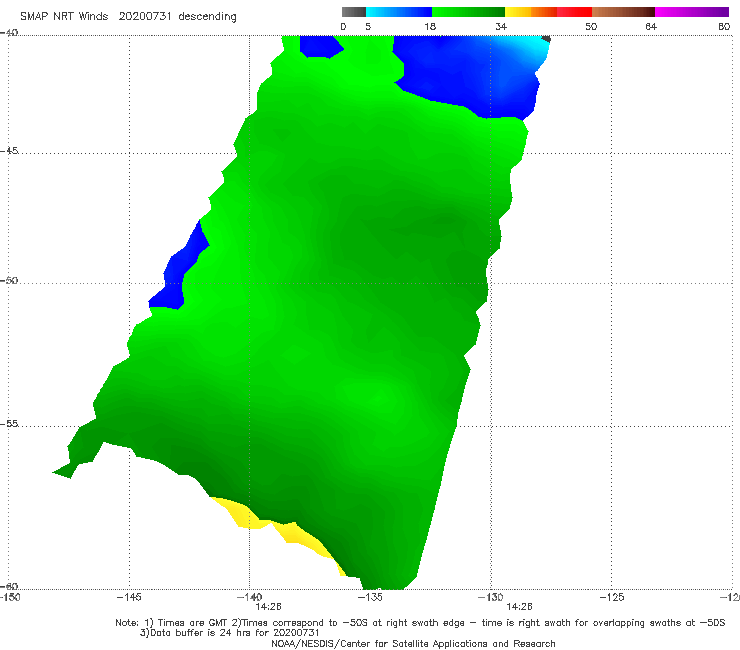Image resolution: width=740 pixels, height=650 pixels.
Task: Click the '-55' latitude axis label
Action: click(9, 423)
